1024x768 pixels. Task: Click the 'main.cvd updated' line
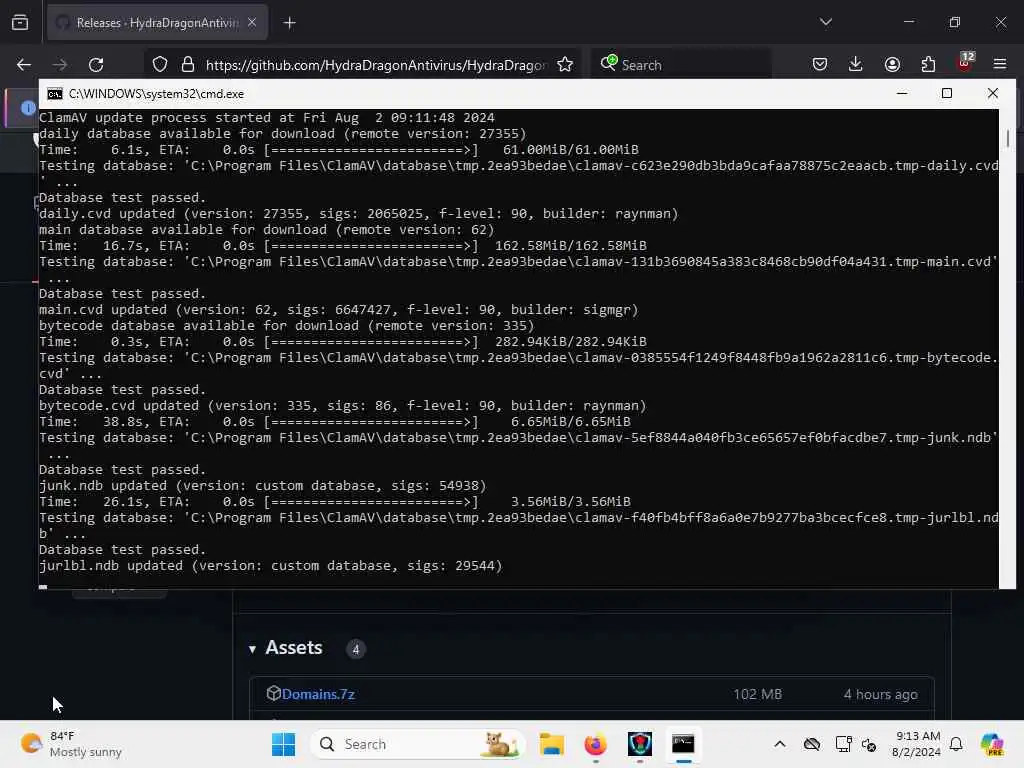click(x=338, y=310)
